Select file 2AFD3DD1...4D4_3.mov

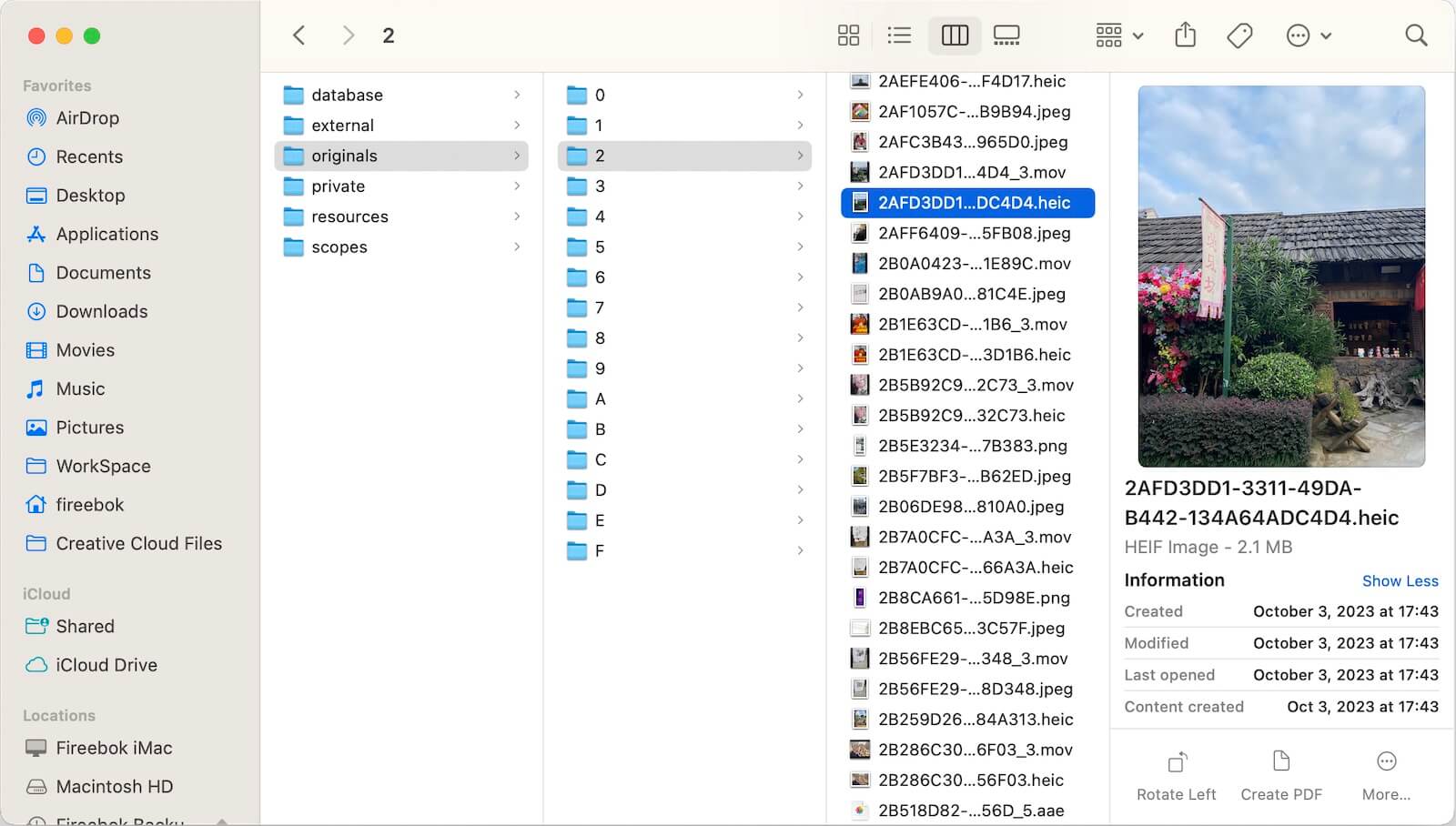point(967,172)
